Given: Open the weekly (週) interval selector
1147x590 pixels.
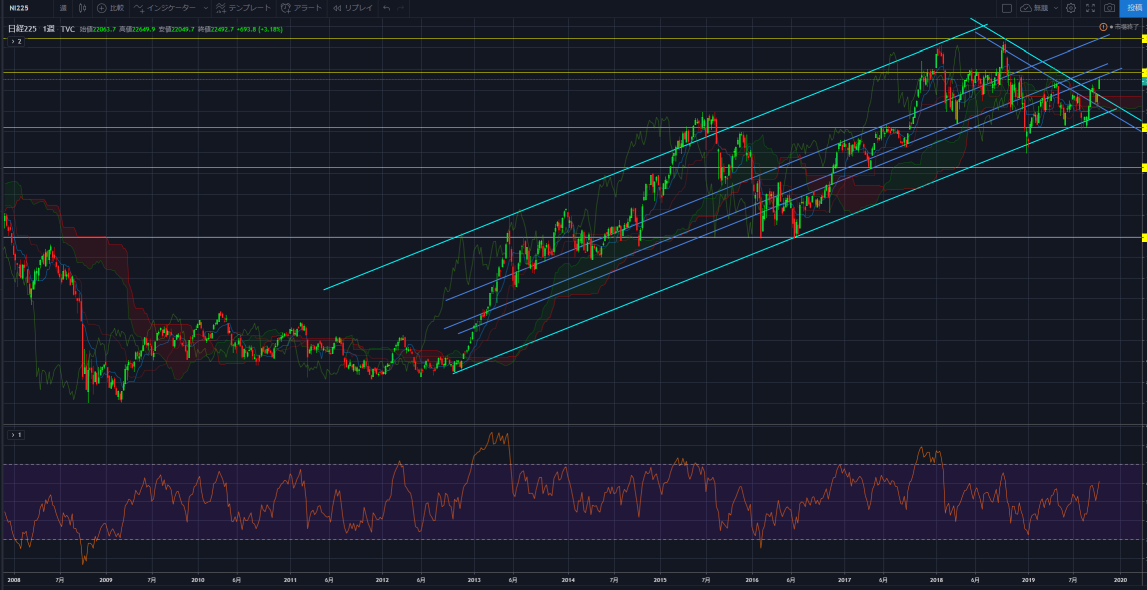Looking at the screenshot, I should (x=63, y=8).
